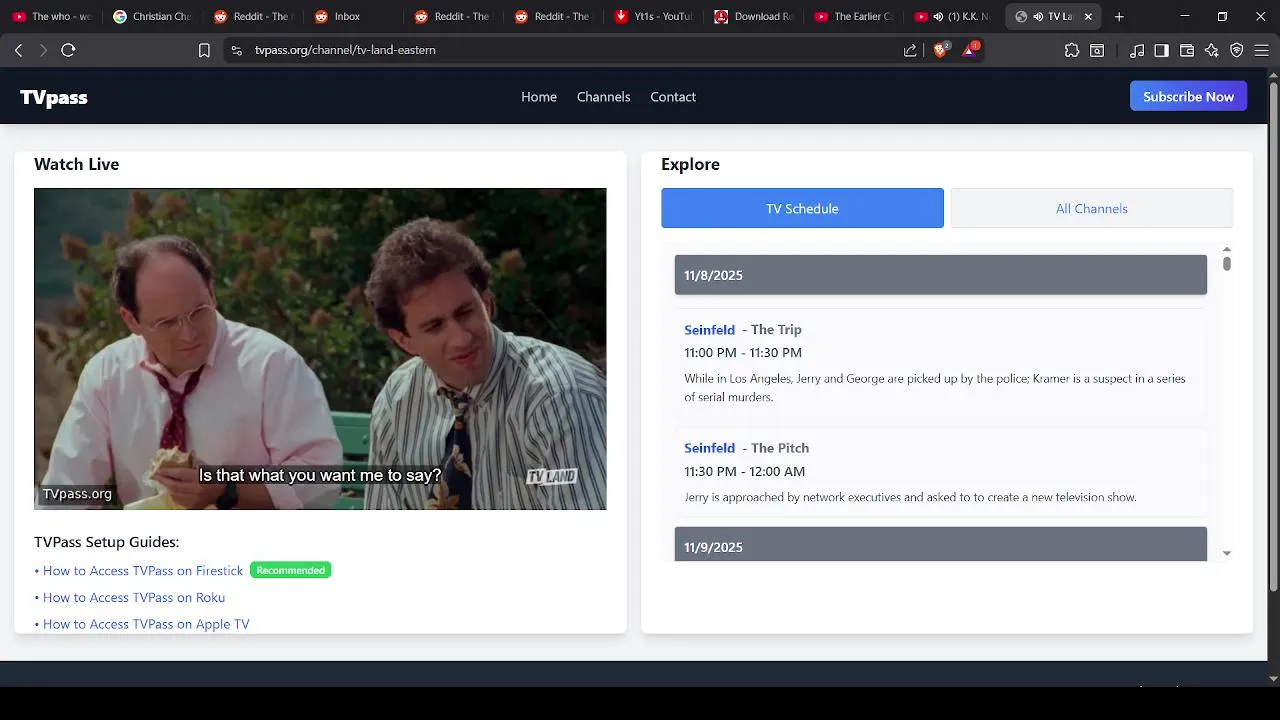Switch to 'The who' YouTube tab
This screenshot has height=720, width=1280.
[x=52, y=16]
